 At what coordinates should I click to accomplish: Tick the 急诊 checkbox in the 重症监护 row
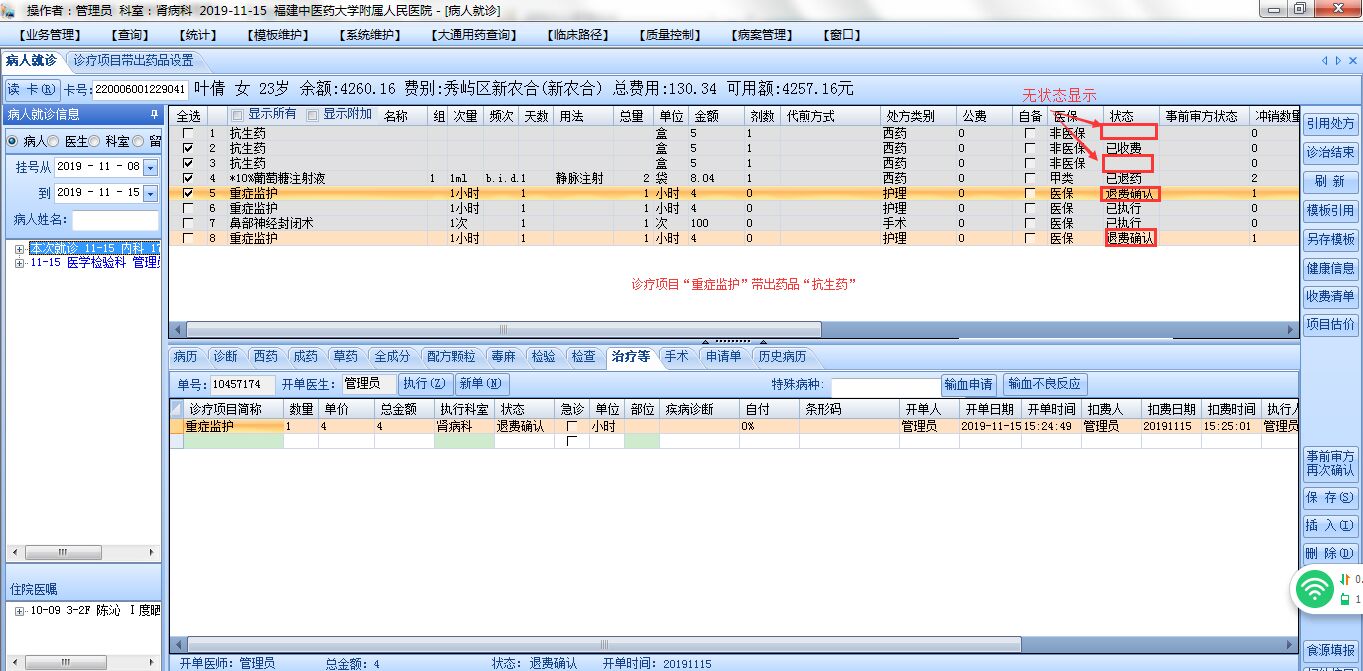point(572,426)
